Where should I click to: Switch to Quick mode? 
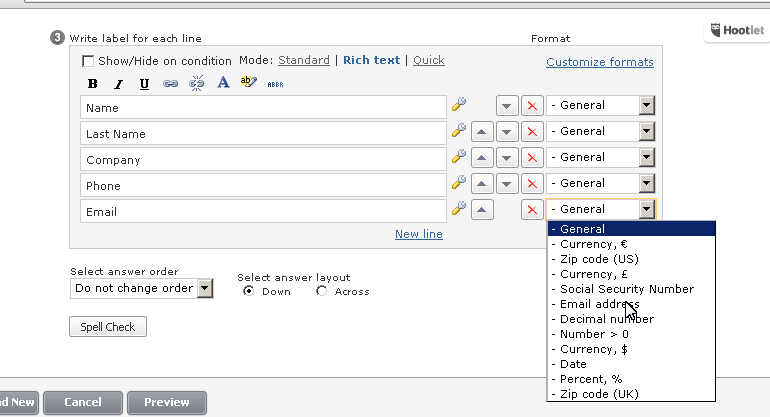point(429,60)
